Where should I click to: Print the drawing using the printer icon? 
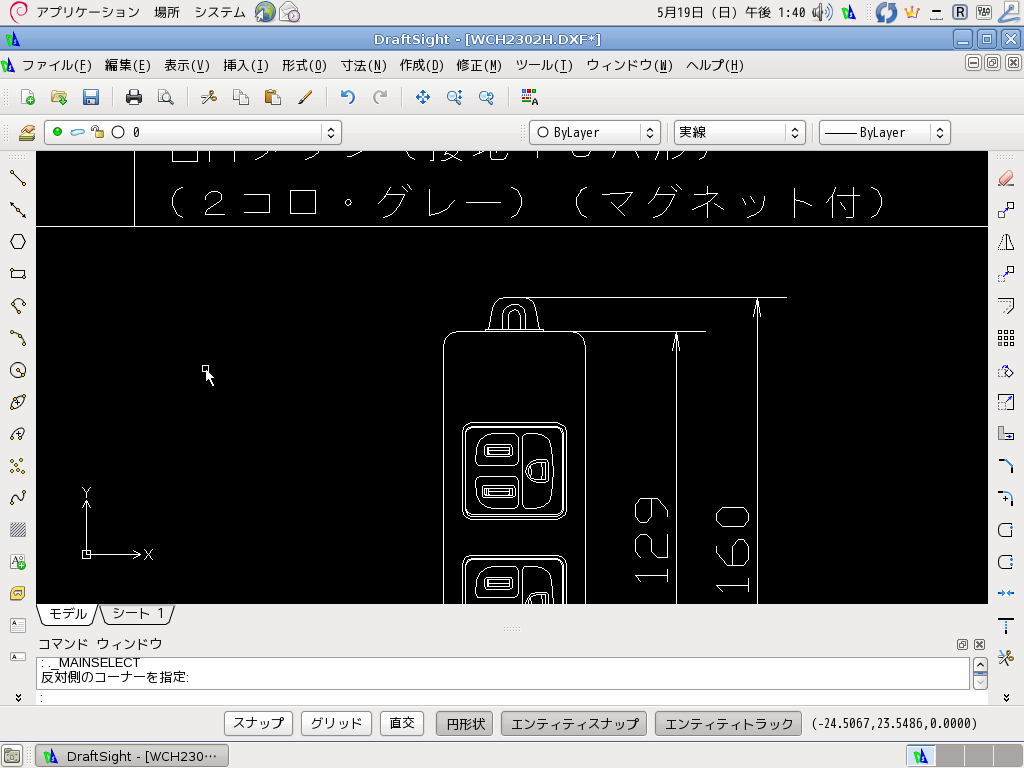point(134,97)
